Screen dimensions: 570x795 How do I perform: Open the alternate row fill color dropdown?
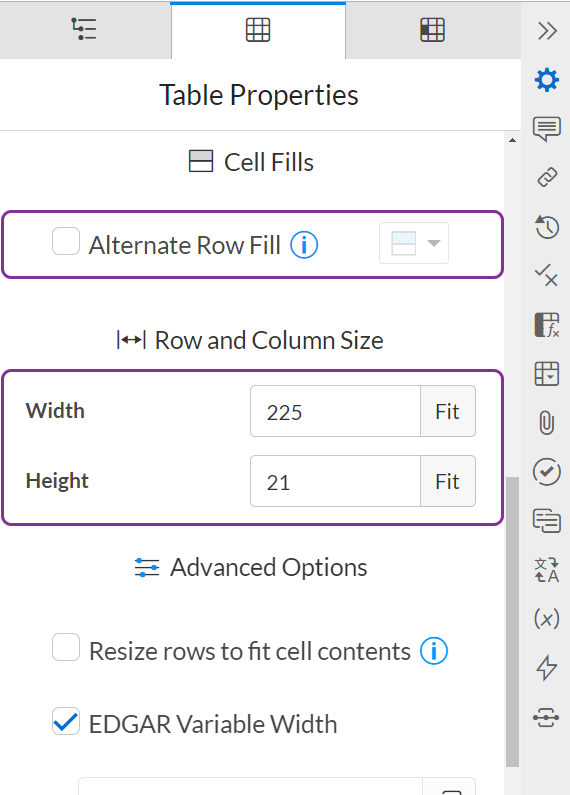(x=414, y=243)
